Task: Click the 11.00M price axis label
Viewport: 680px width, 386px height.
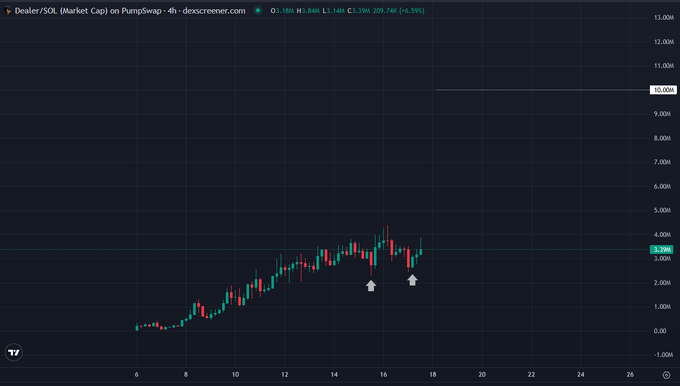Action: coord(664,66)
